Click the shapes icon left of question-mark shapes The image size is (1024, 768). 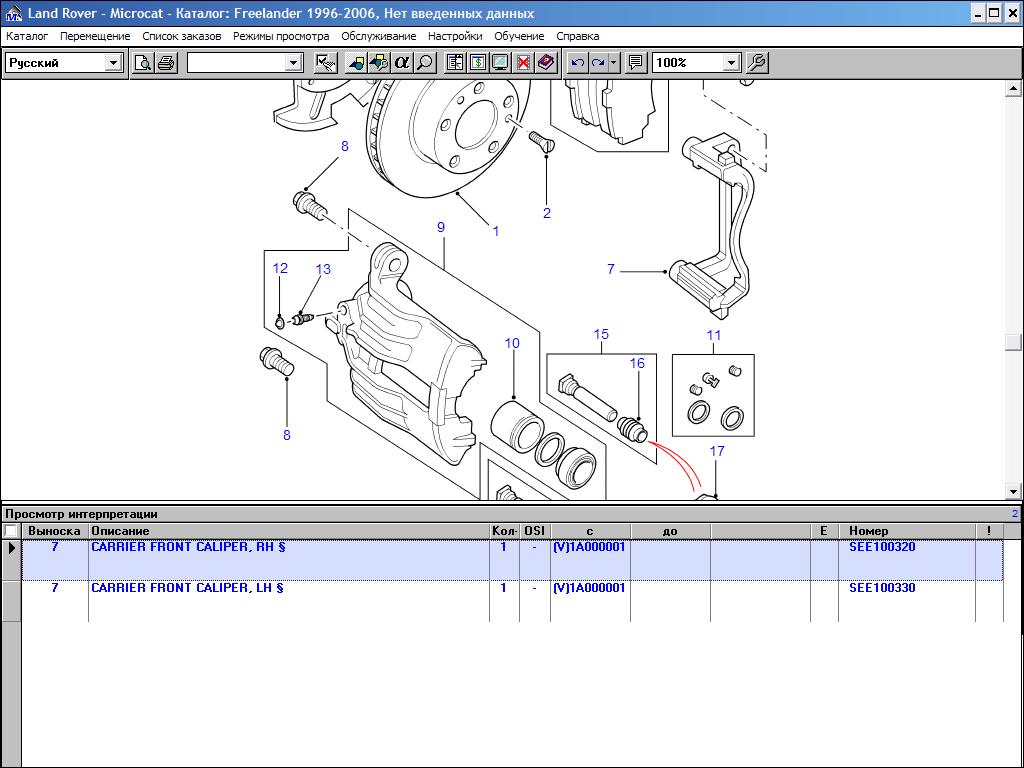point(357,63)
